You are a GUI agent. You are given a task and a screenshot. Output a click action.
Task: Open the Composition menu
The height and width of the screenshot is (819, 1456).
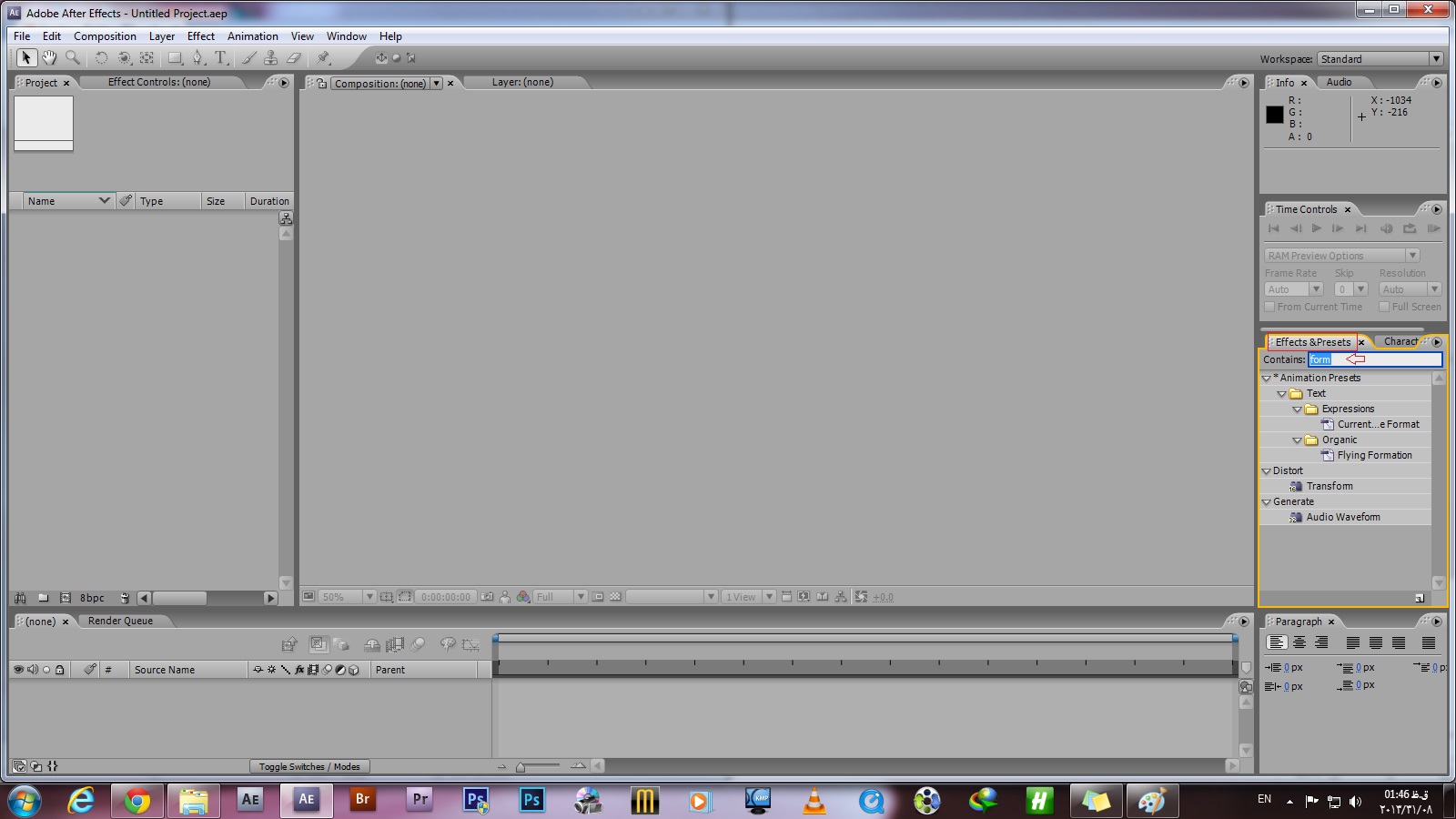point(105,36)
